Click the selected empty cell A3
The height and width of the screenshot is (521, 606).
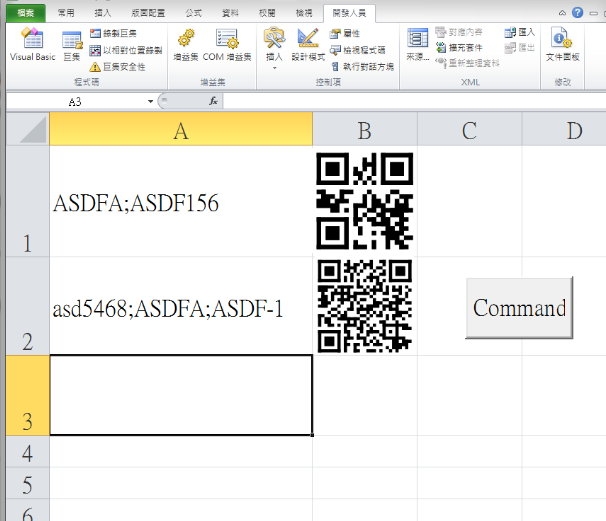coord(181,395)
